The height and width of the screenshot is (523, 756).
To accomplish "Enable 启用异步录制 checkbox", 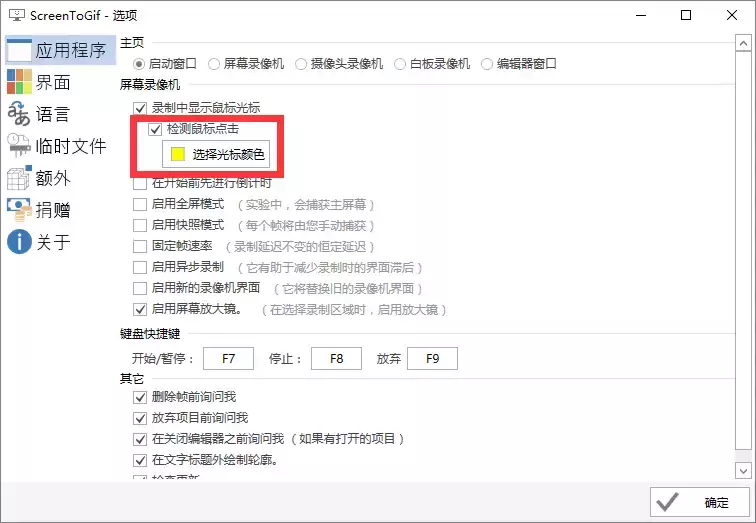I will point(140,267).
